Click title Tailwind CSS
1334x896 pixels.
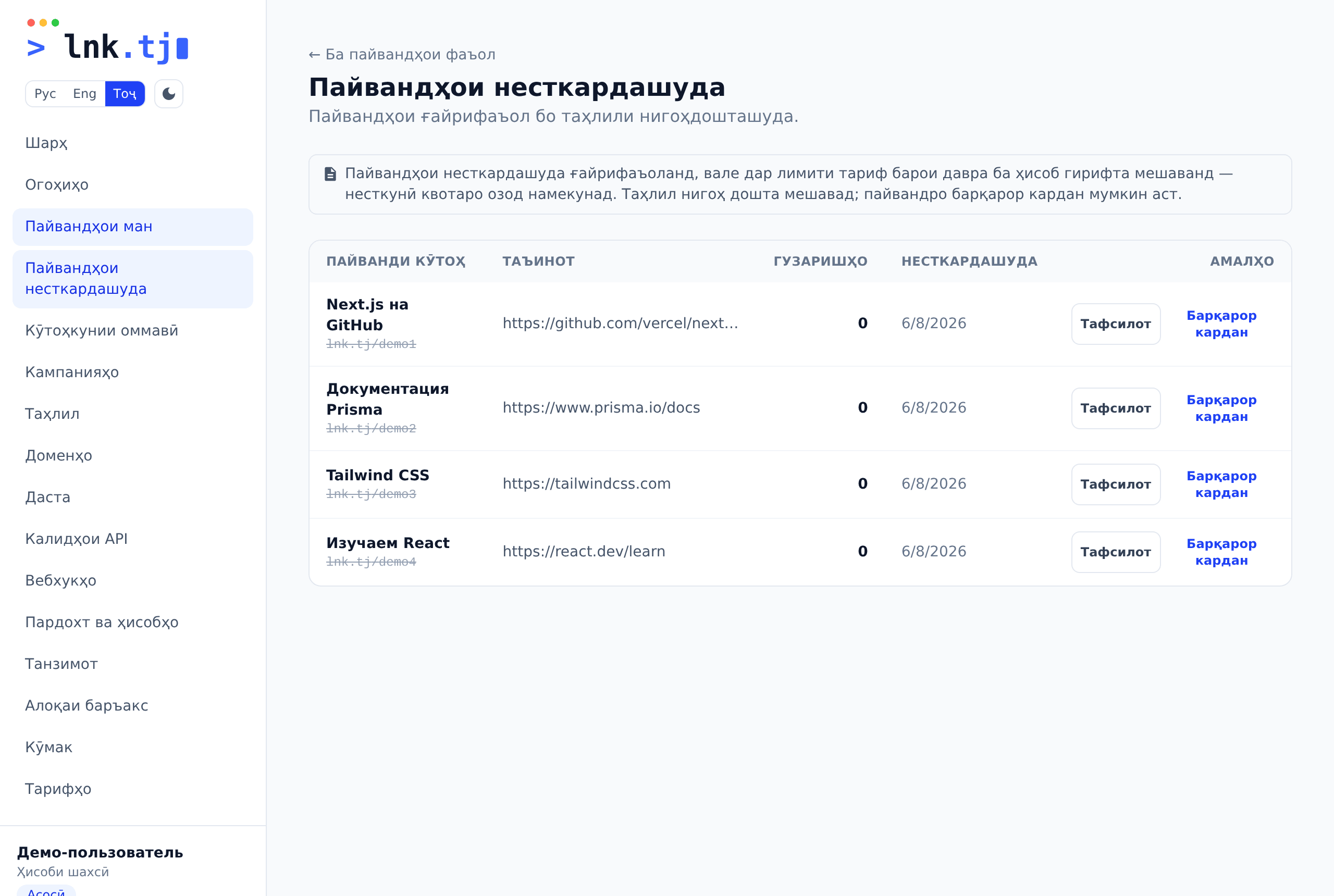click(x=377, y=476)
